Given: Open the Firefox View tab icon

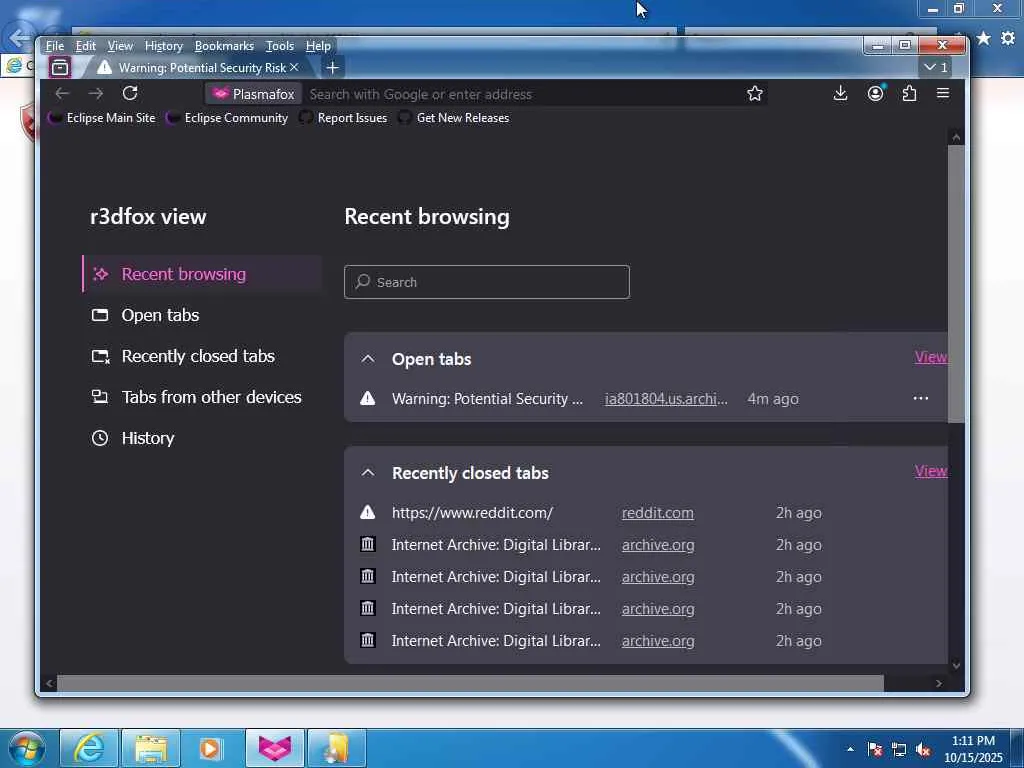Looking at the screenshot, I should [60, 67].
